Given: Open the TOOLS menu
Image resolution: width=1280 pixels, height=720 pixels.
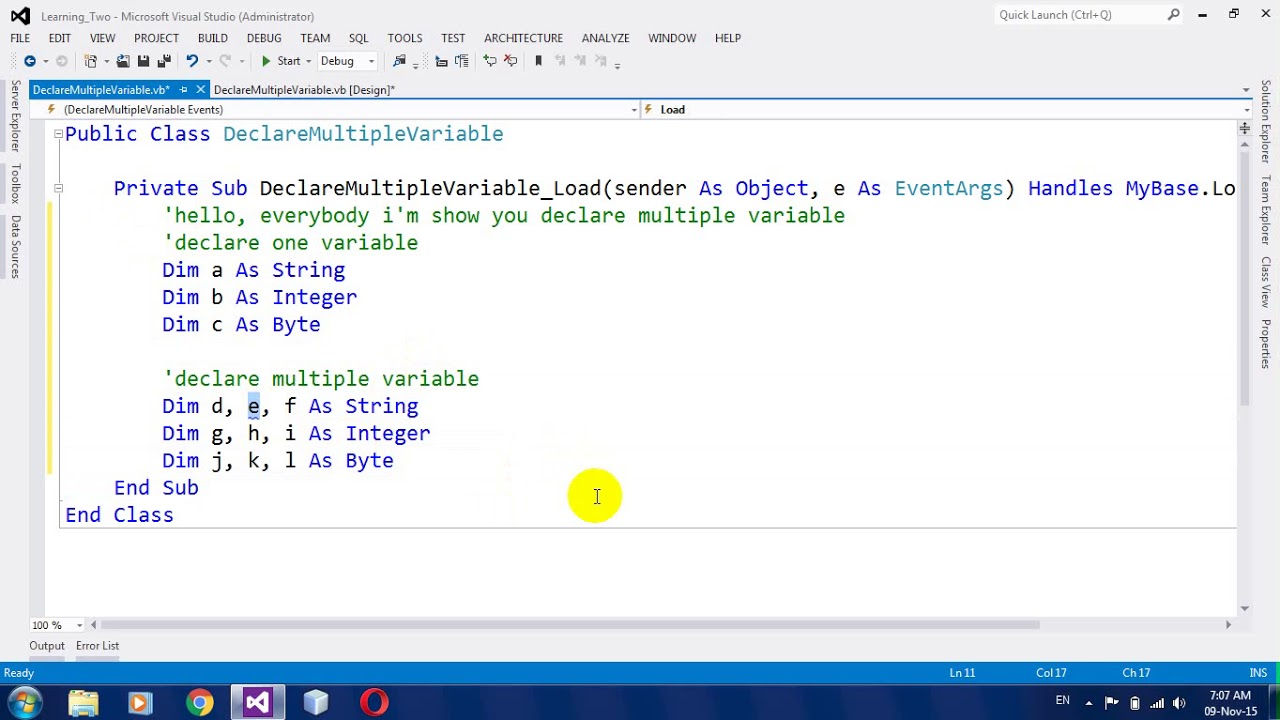Looking at the screenshot, I should click(x=405, y=38).
